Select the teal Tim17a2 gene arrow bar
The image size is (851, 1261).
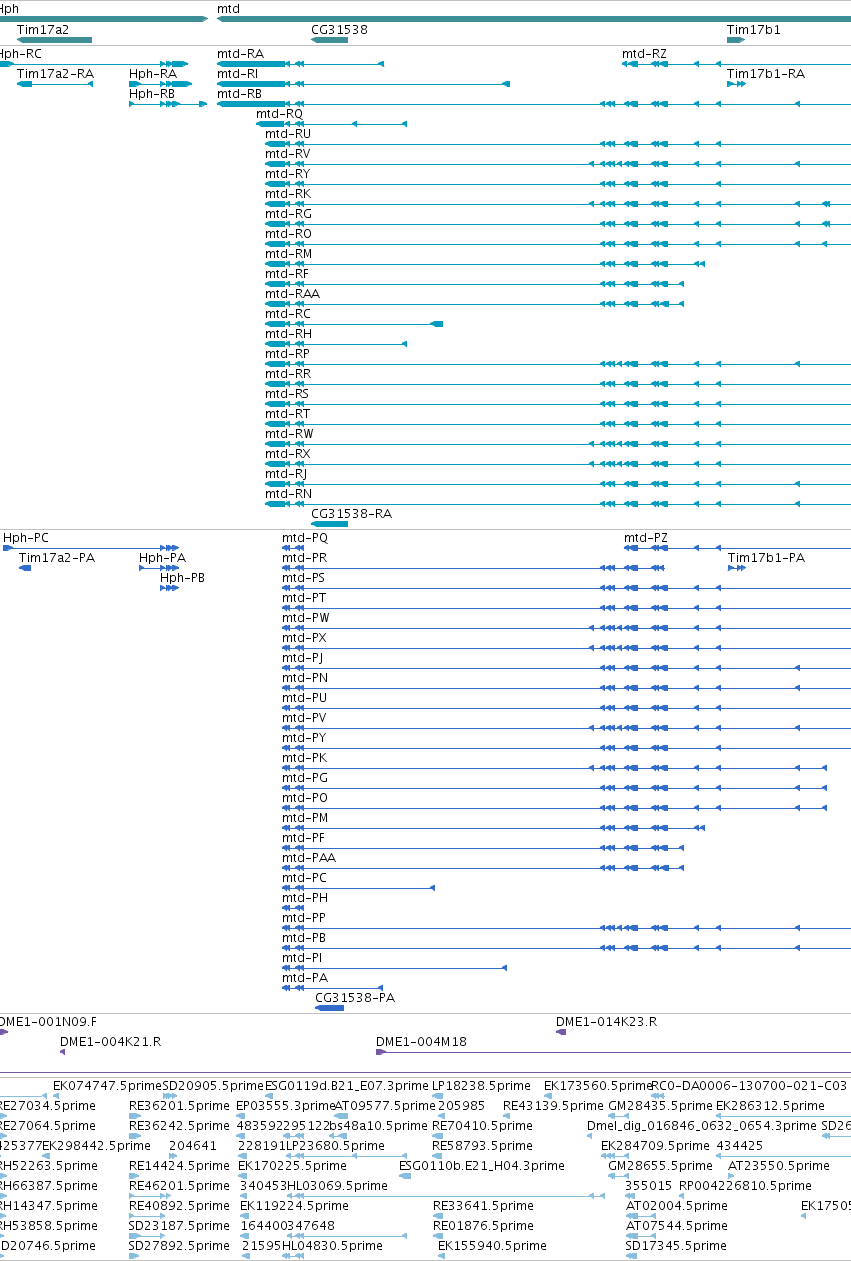pyautogui.click(x=55, y=40)
